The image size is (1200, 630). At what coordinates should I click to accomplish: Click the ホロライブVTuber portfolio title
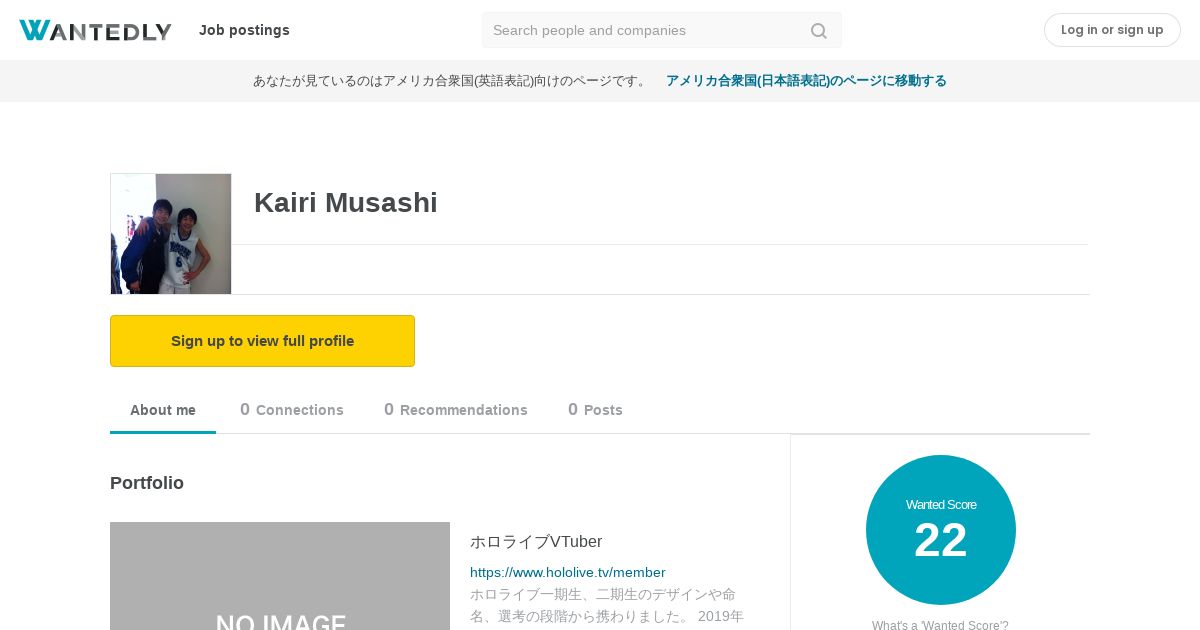536,542
